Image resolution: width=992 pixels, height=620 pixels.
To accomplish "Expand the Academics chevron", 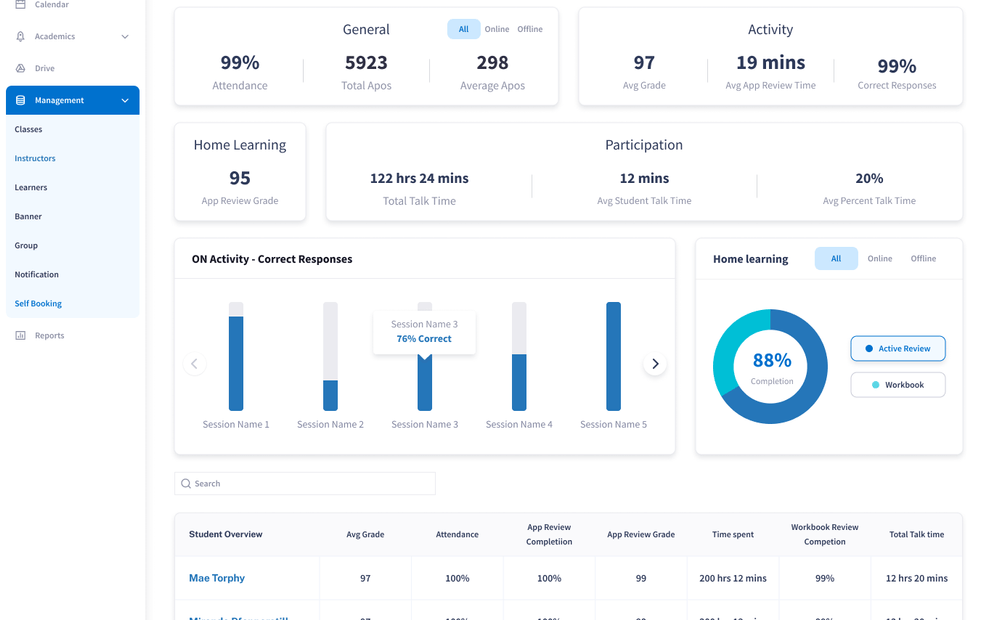I will pos(125,37).
